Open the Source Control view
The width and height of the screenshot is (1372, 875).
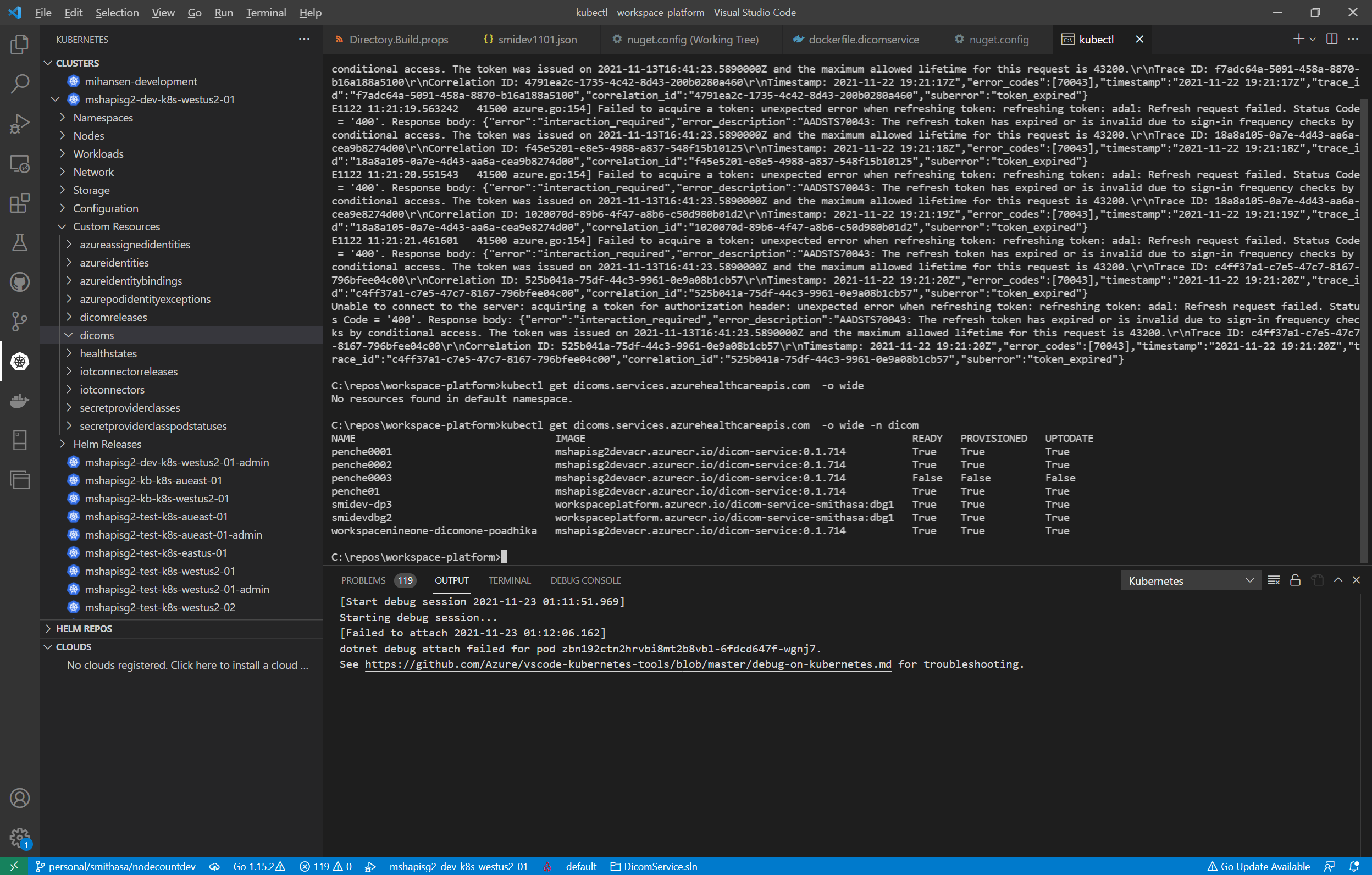click(x=19, y=322)
